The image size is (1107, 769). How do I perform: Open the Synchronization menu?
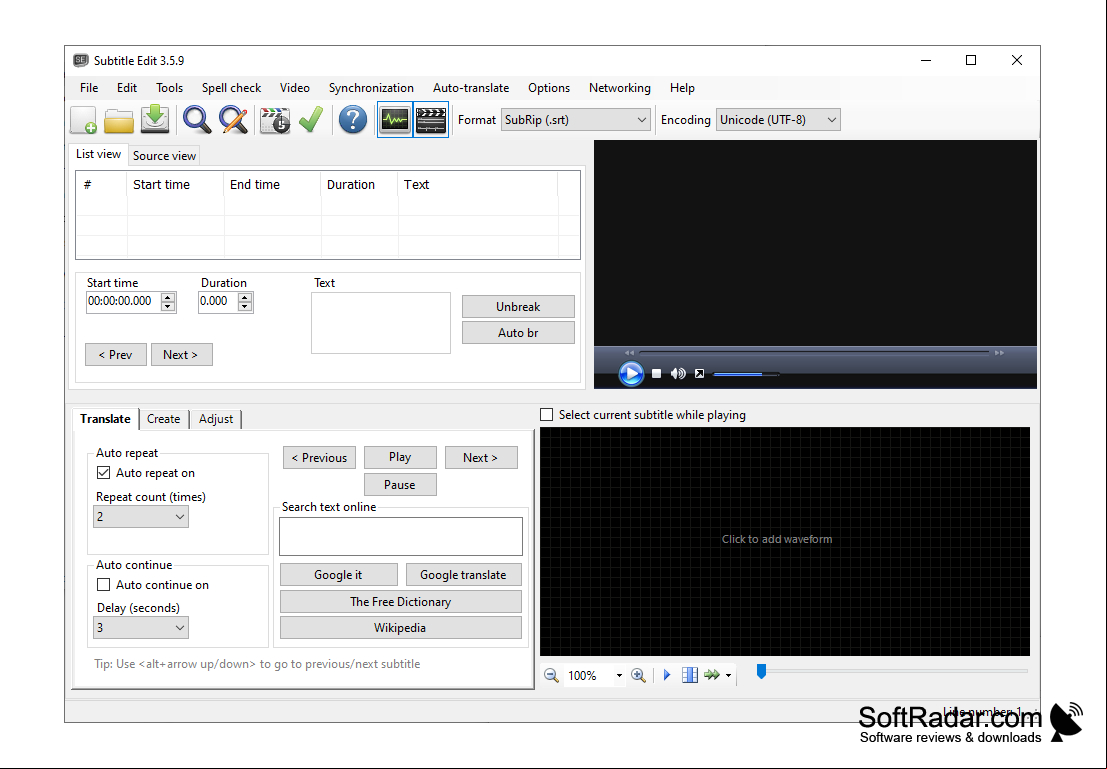click(371, 88)
